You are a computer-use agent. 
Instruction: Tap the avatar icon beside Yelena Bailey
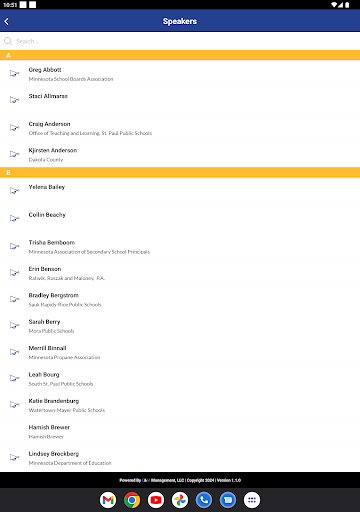click(x=14, y=191)
